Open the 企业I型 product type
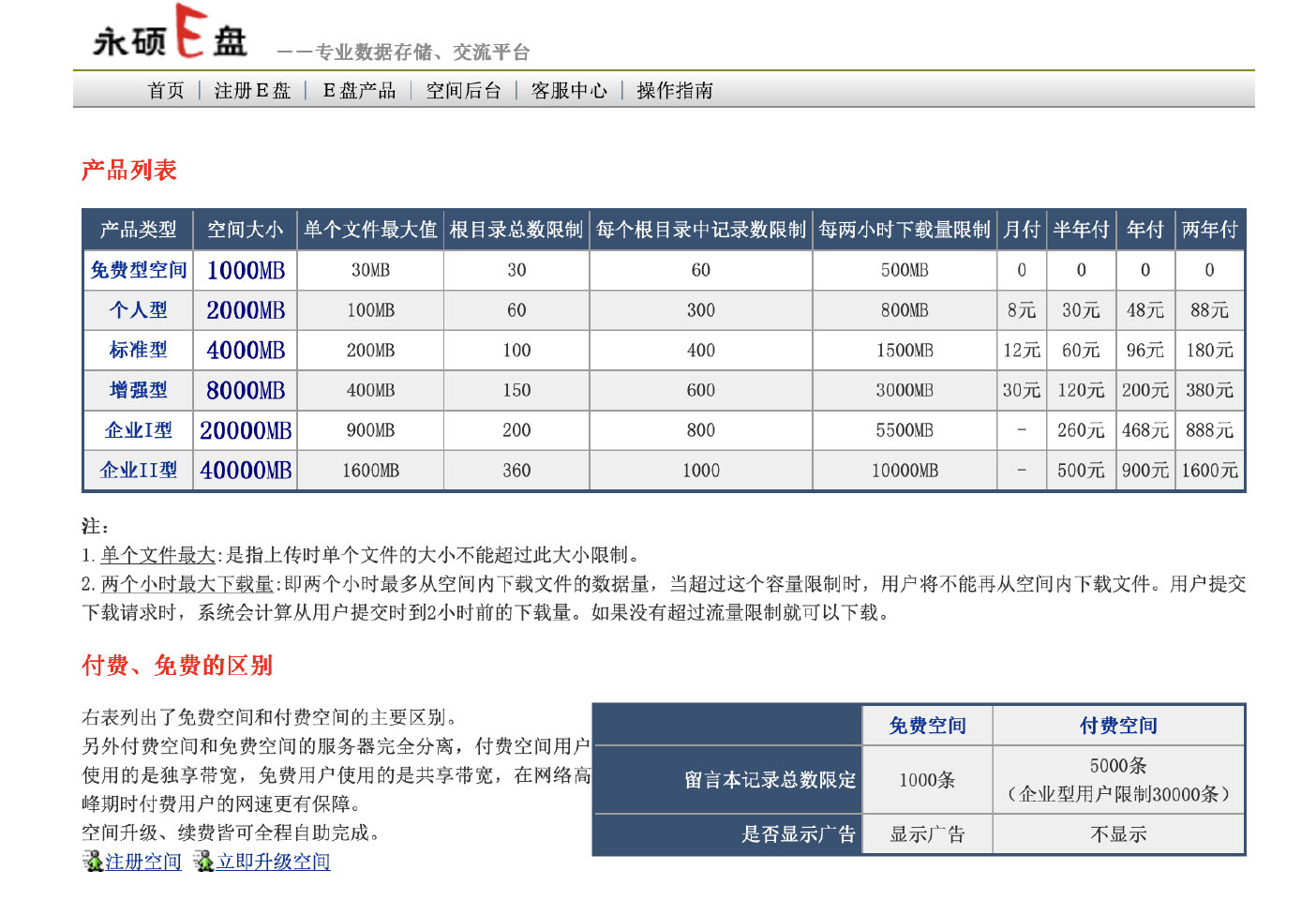This screenshot has height=900, width=1316. tap(139, 430)
